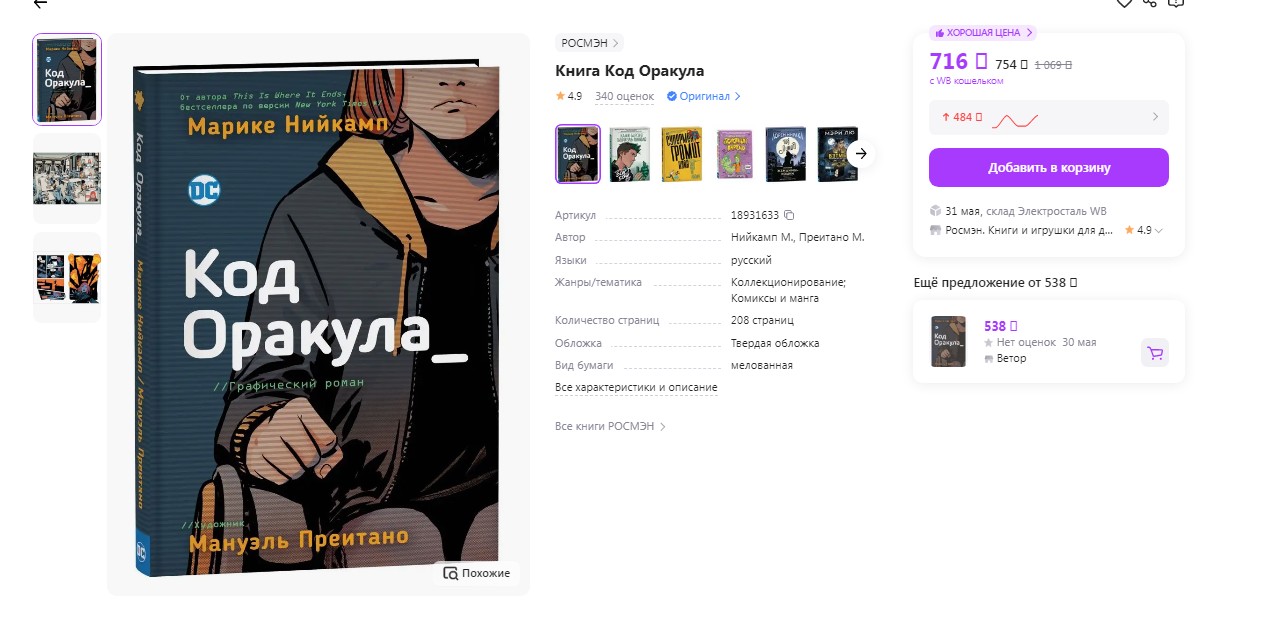Click the blue Оригинал verification badge
Screen dimensions: 1271x622
coord(704,97)
